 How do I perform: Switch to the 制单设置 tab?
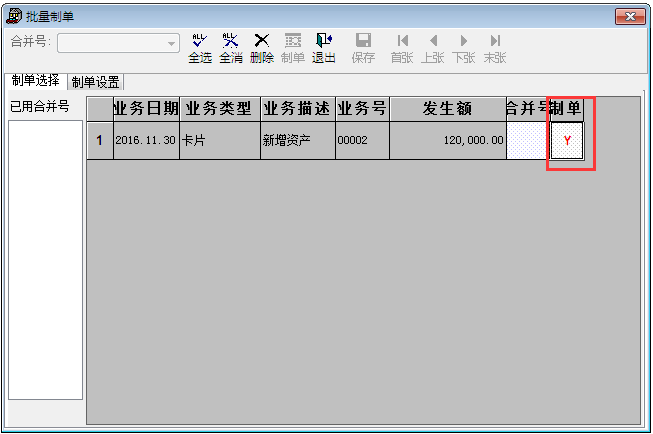click(96, 82)
